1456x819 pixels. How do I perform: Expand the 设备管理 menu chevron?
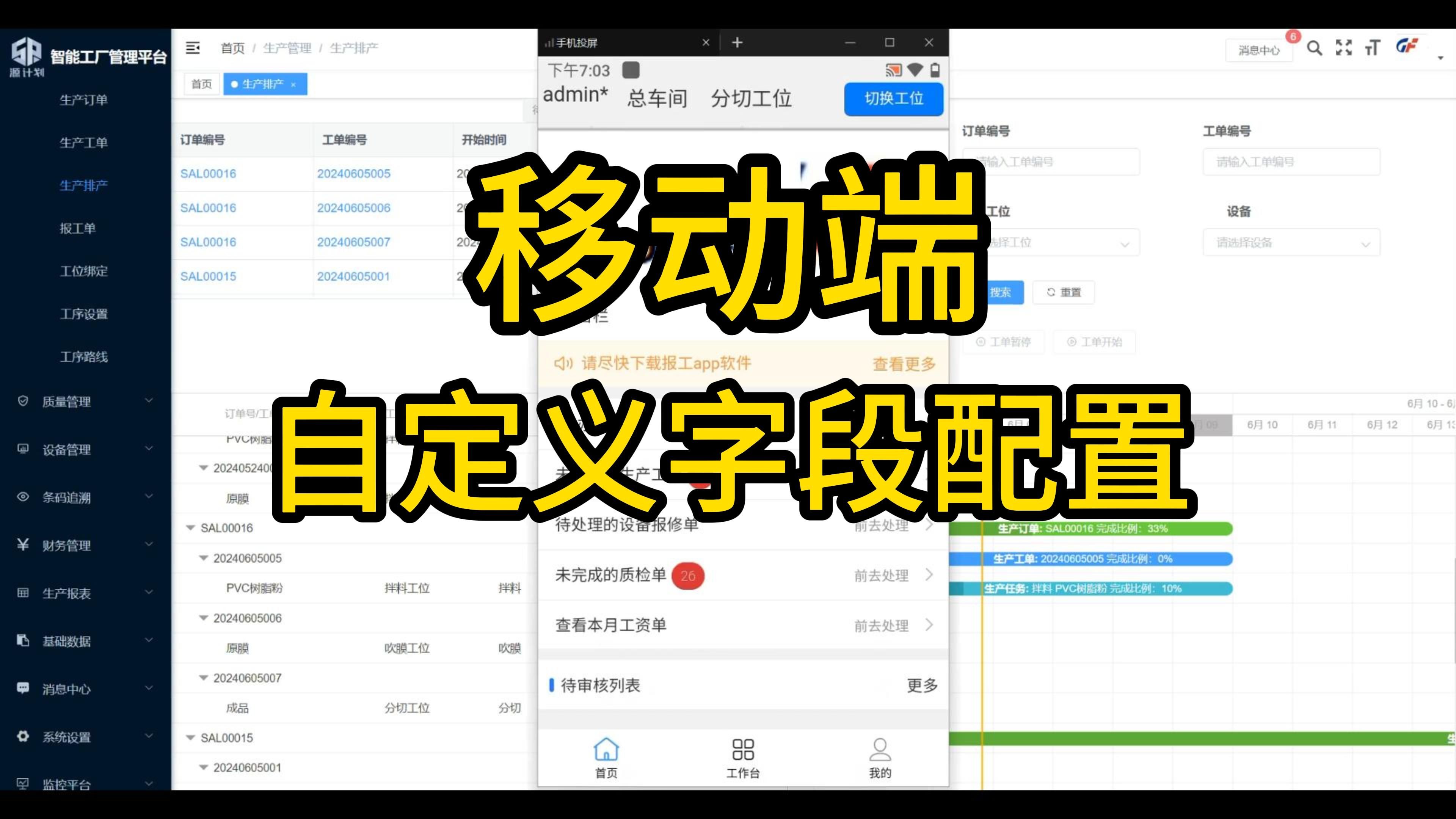(149, 449)
